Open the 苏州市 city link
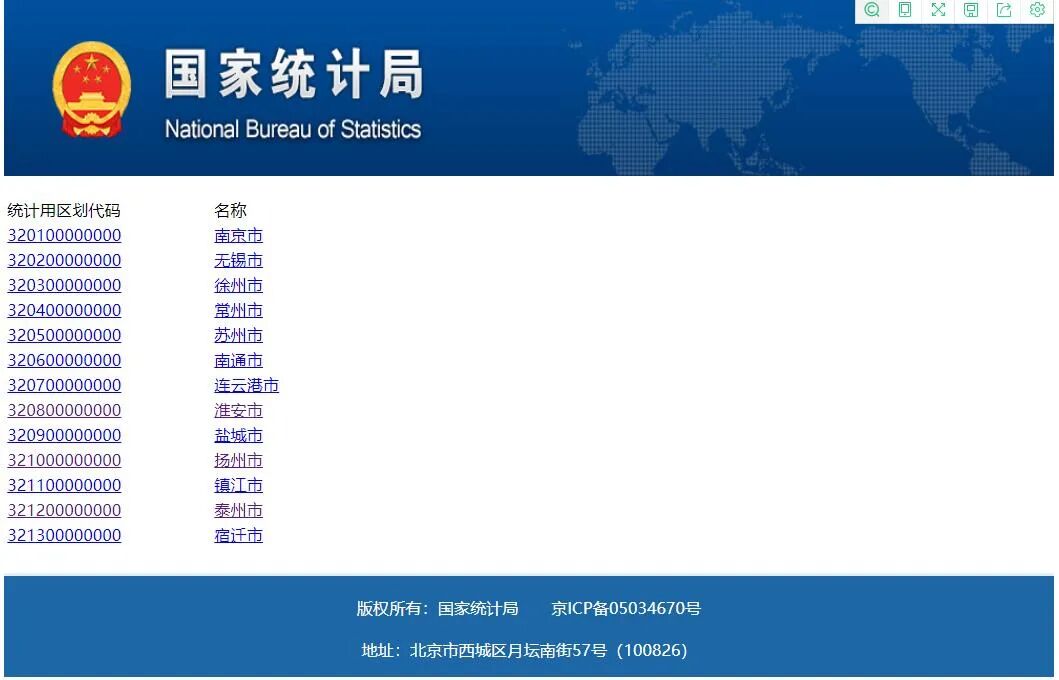1059x680 pixels. point(237,335)
